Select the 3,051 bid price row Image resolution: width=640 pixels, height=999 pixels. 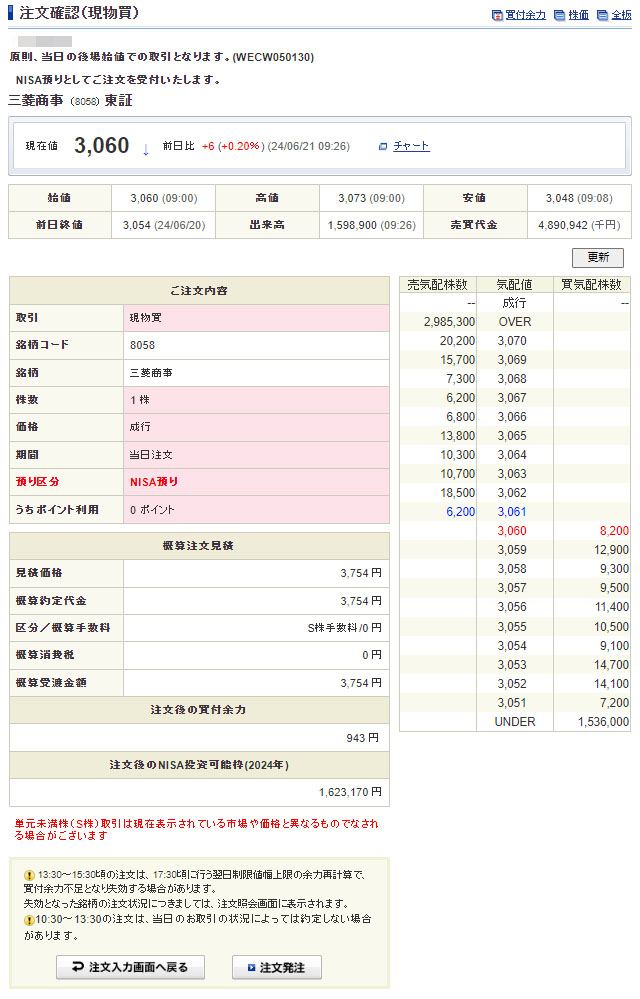coord(514,702)
